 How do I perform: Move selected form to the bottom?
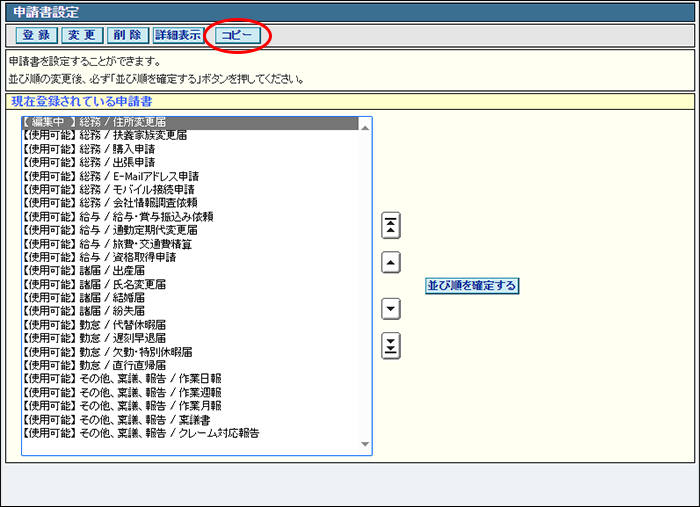coord(391,346)
